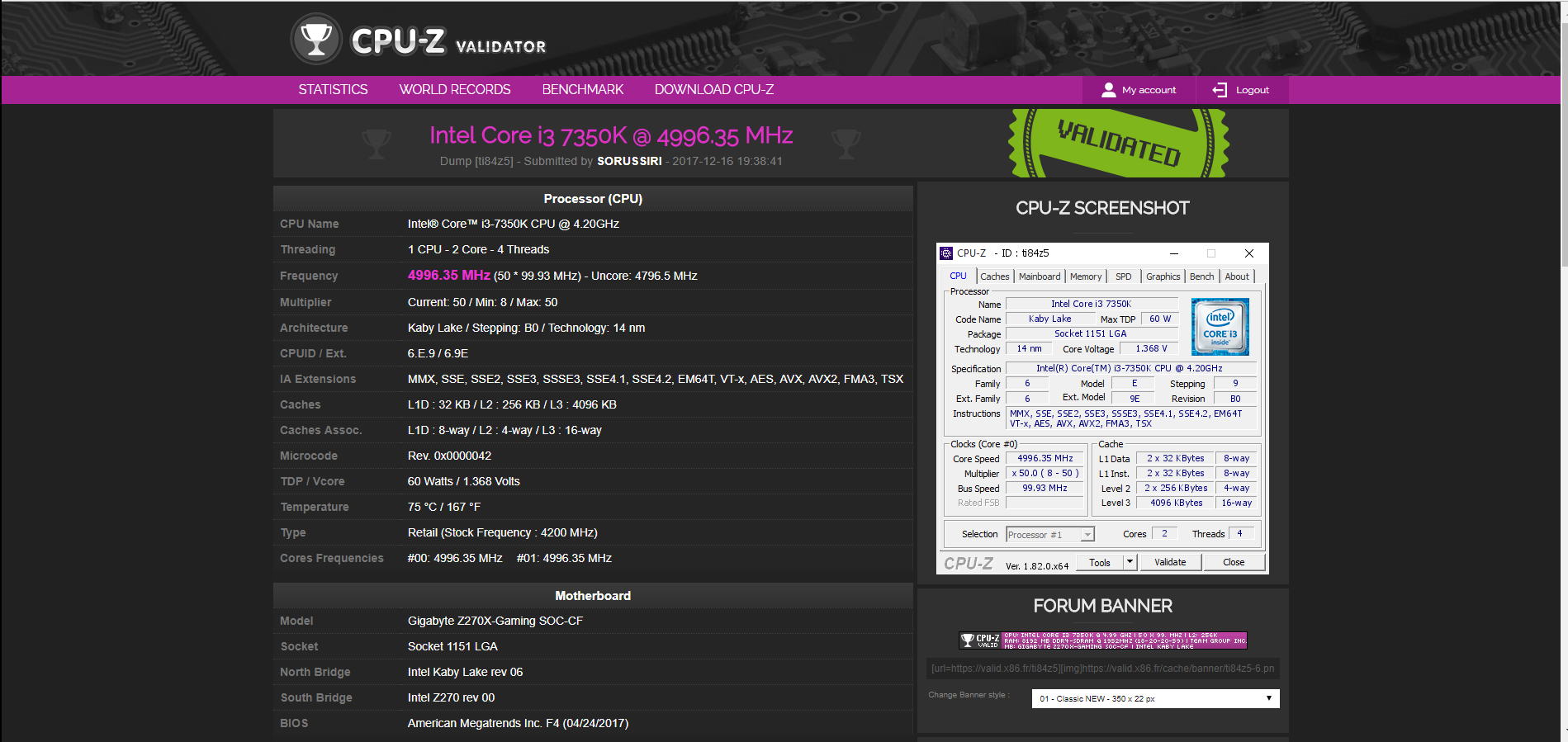This screenshot has height=742, width=1568.
Task: Click the CPU-Z Validator trophy logo
Action: 316,39
